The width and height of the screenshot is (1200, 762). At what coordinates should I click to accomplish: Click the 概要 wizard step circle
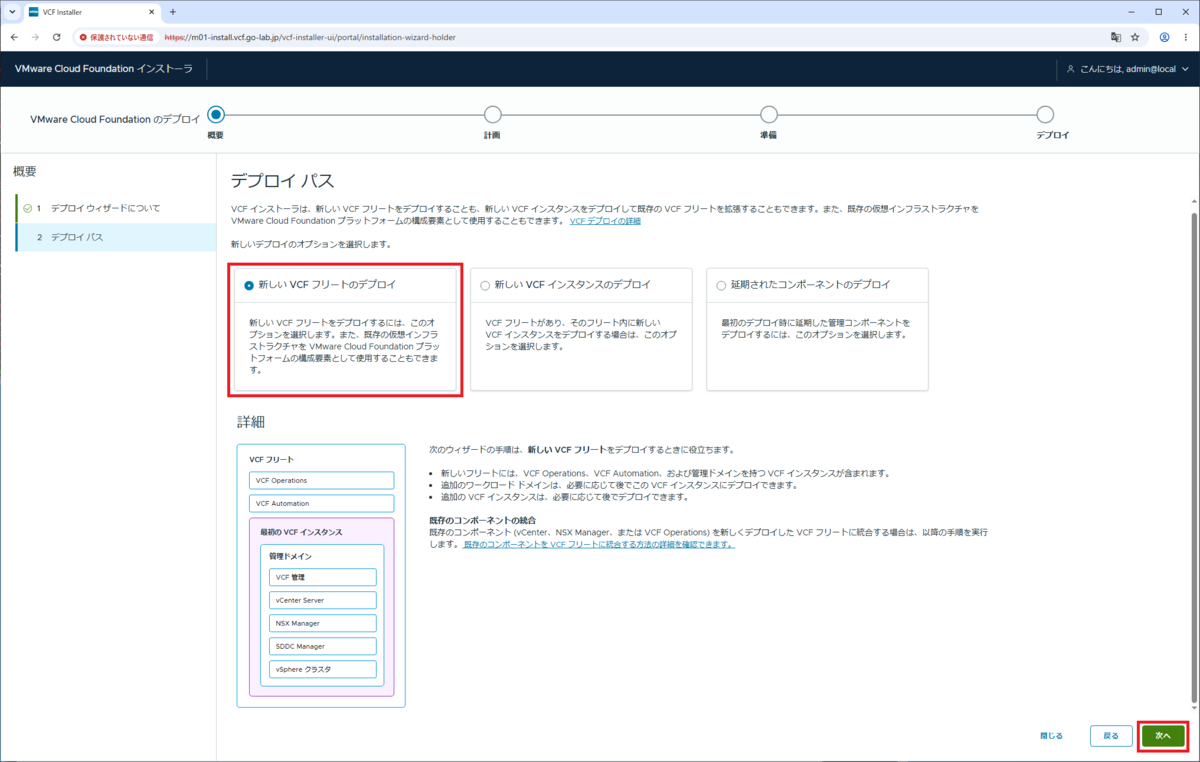coord(216,115)
